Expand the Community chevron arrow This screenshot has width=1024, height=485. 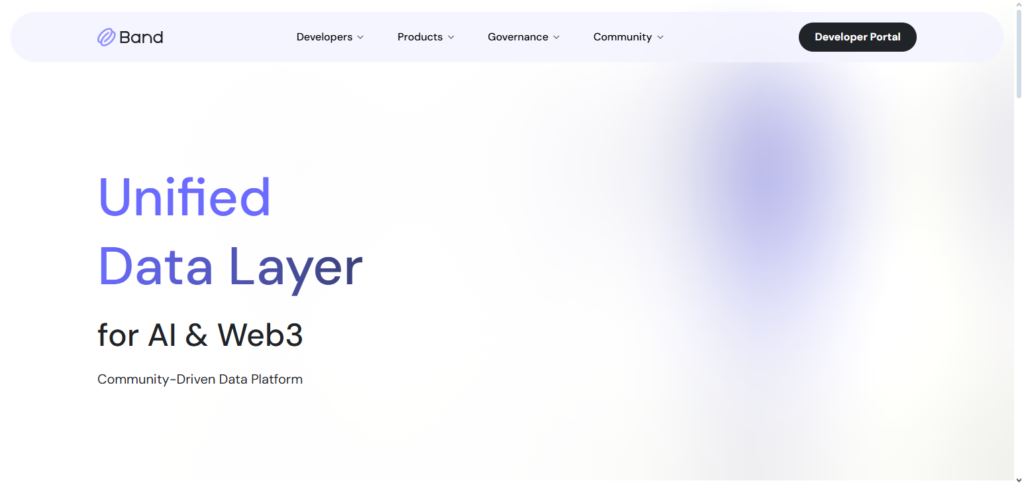661,37
